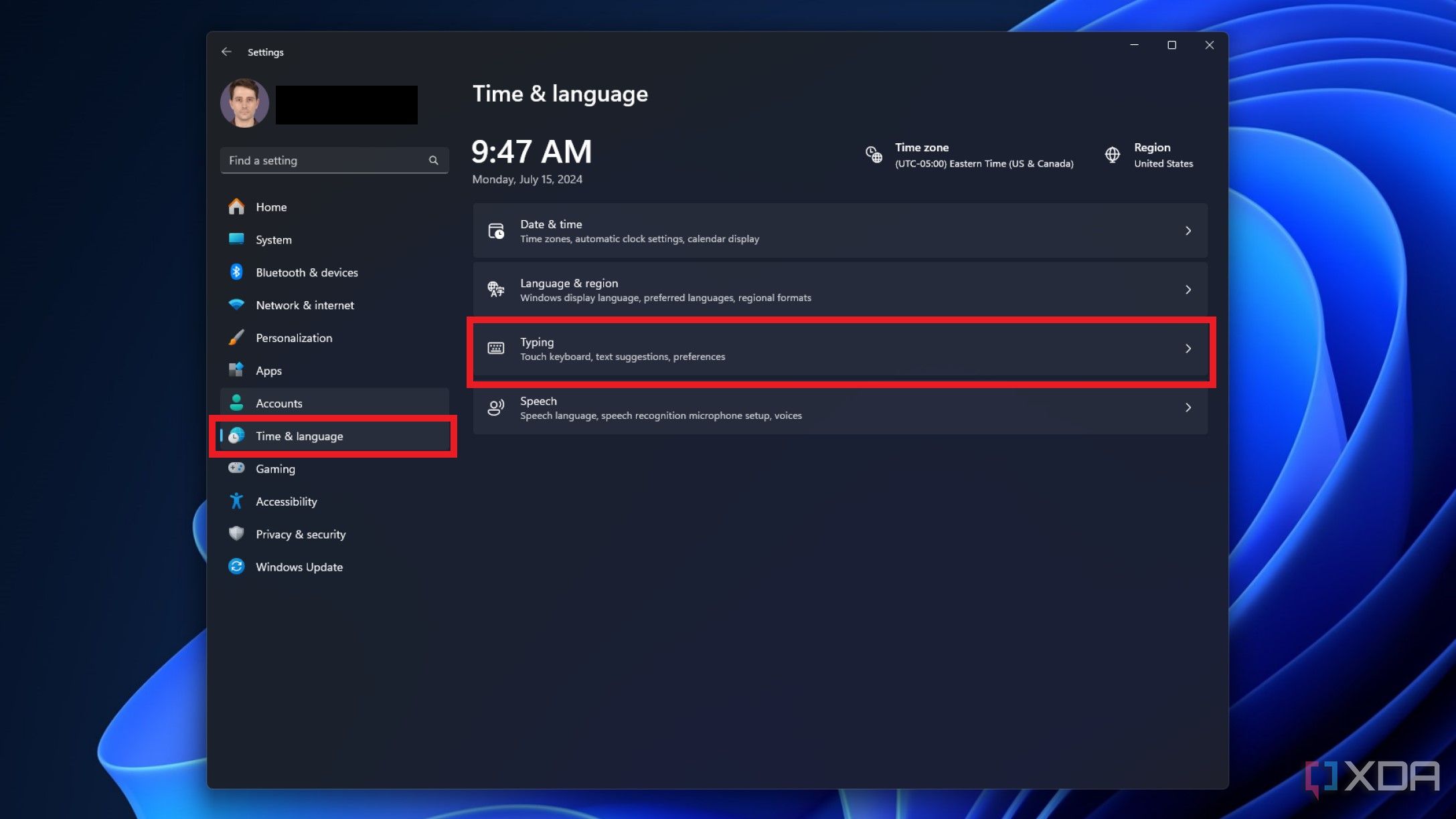Click Touch keyboard, text suggestions description
The height and width of the screenshot is (819, 1456).
(x=623, y=357)
